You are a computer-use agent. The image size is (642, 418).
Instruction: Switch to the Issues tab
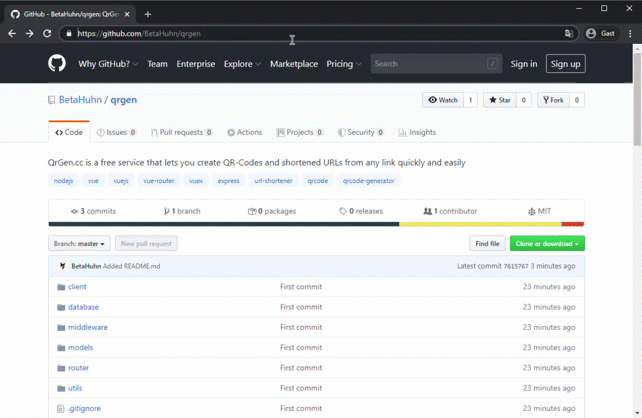(116, 132)
